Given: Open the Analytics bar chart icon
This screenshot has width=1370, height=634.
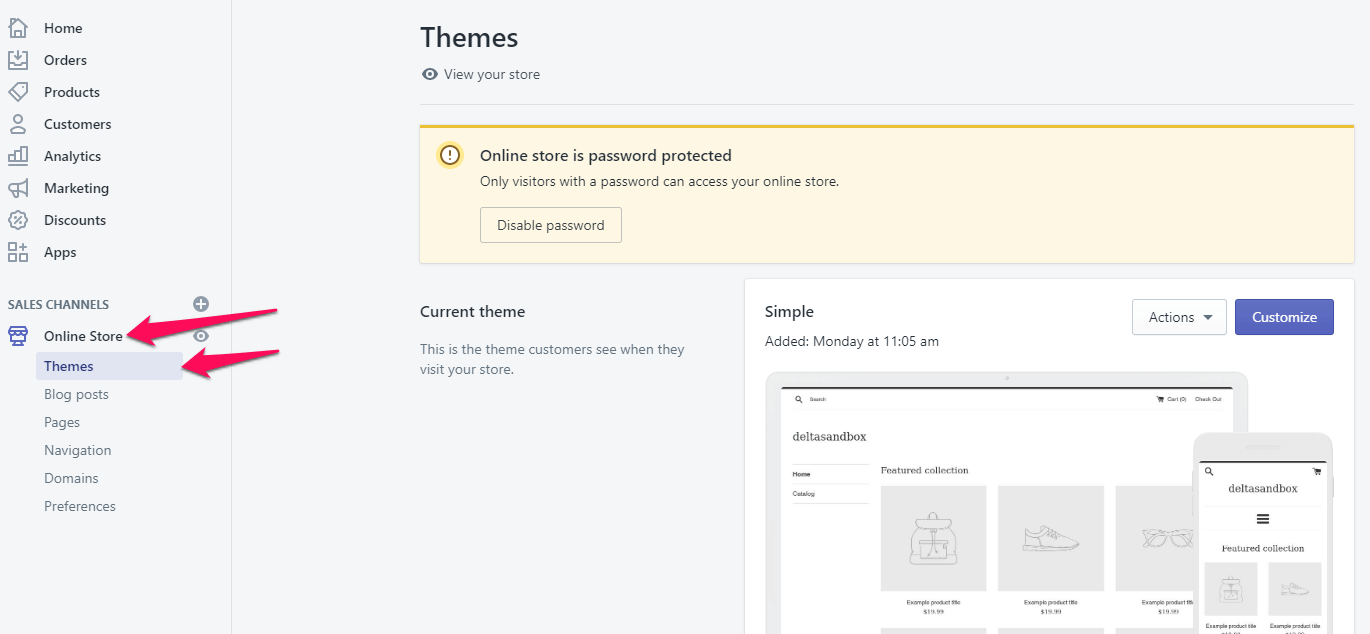Looking at the screenshot, I should pyautogui.click(x=18, y=156).
